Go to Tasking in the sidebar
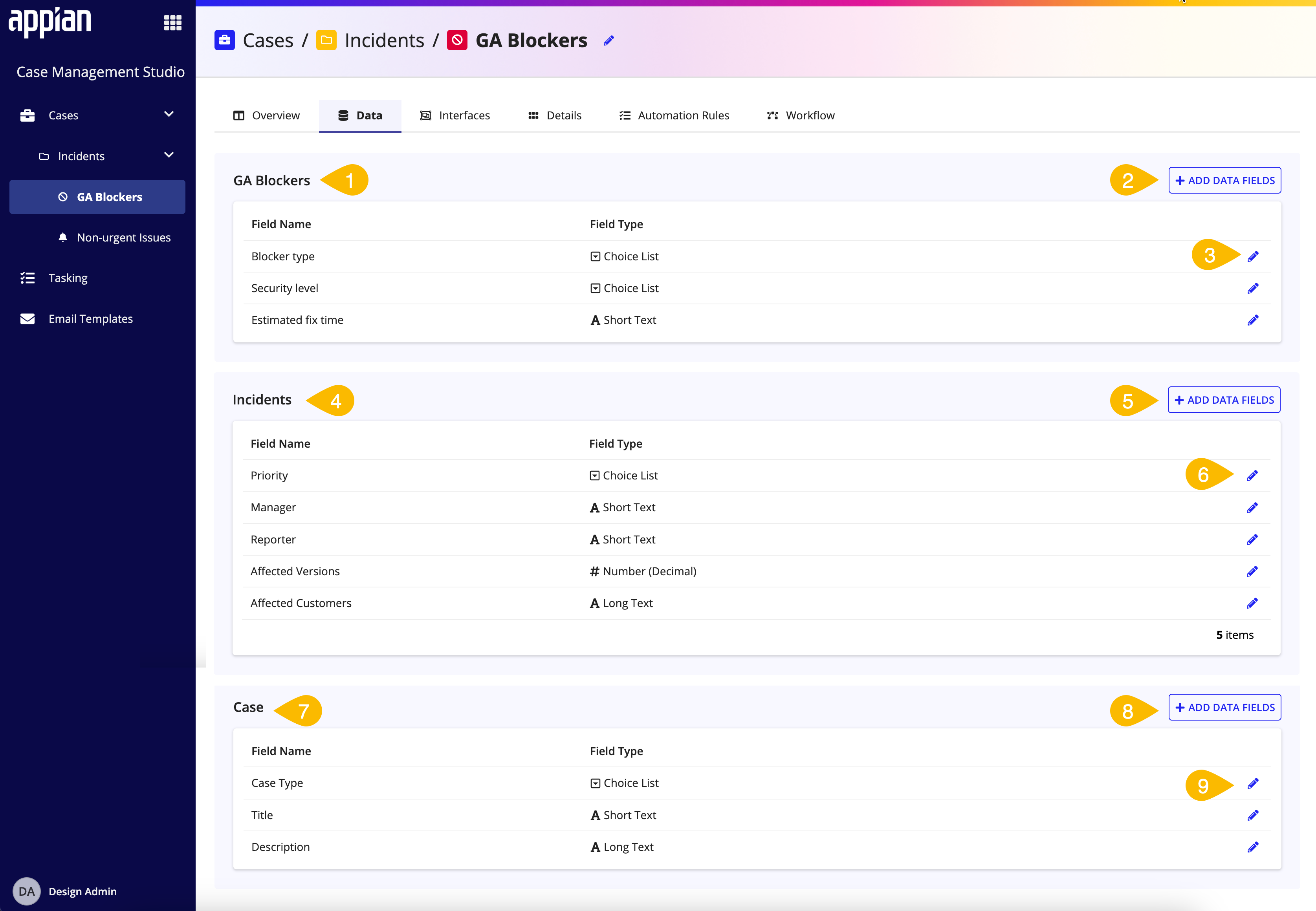 (68, 278)
